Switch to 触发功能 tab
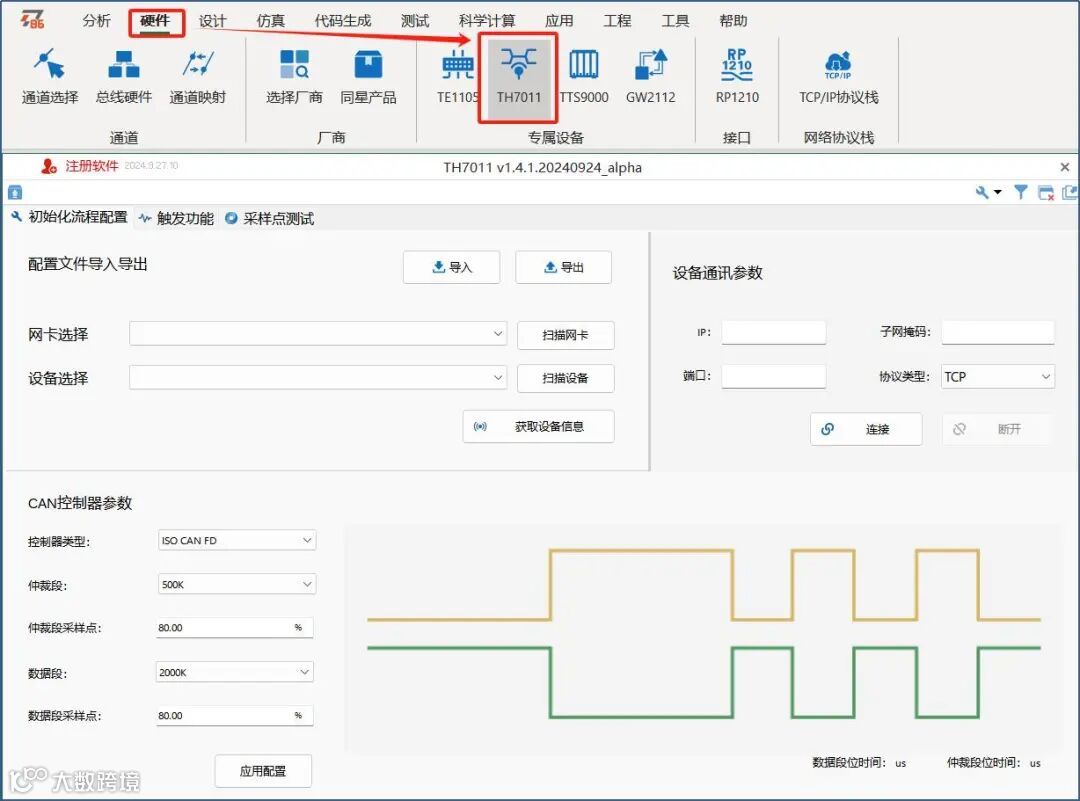The width and height of the screenshot is (1080, 801). 177,218
